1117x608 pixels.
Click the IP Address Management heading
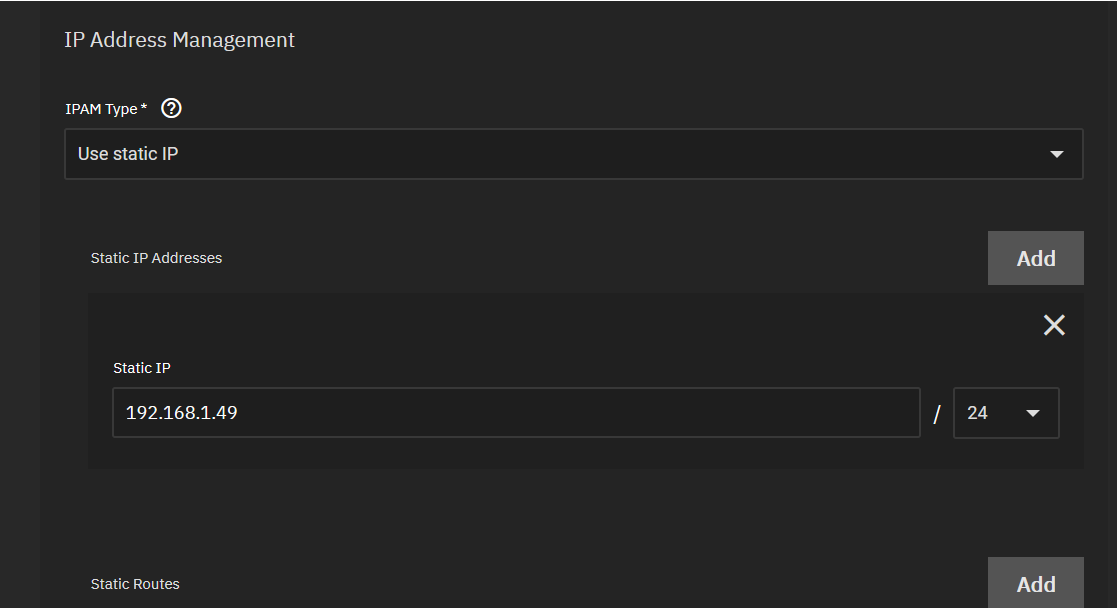(179, 40)
